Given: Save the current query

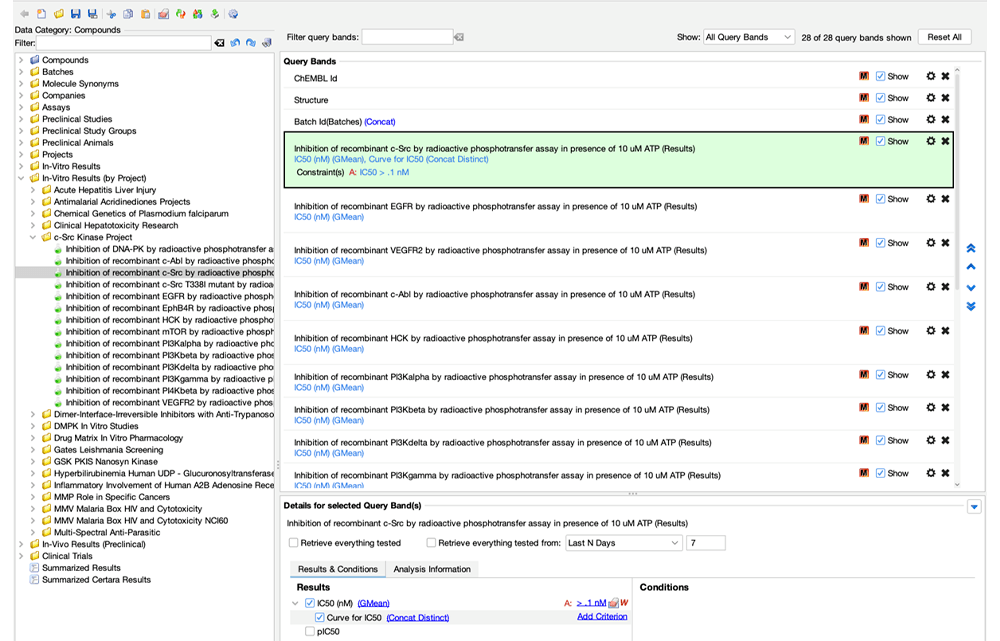Looking at the screenshot, I should 76,13.
